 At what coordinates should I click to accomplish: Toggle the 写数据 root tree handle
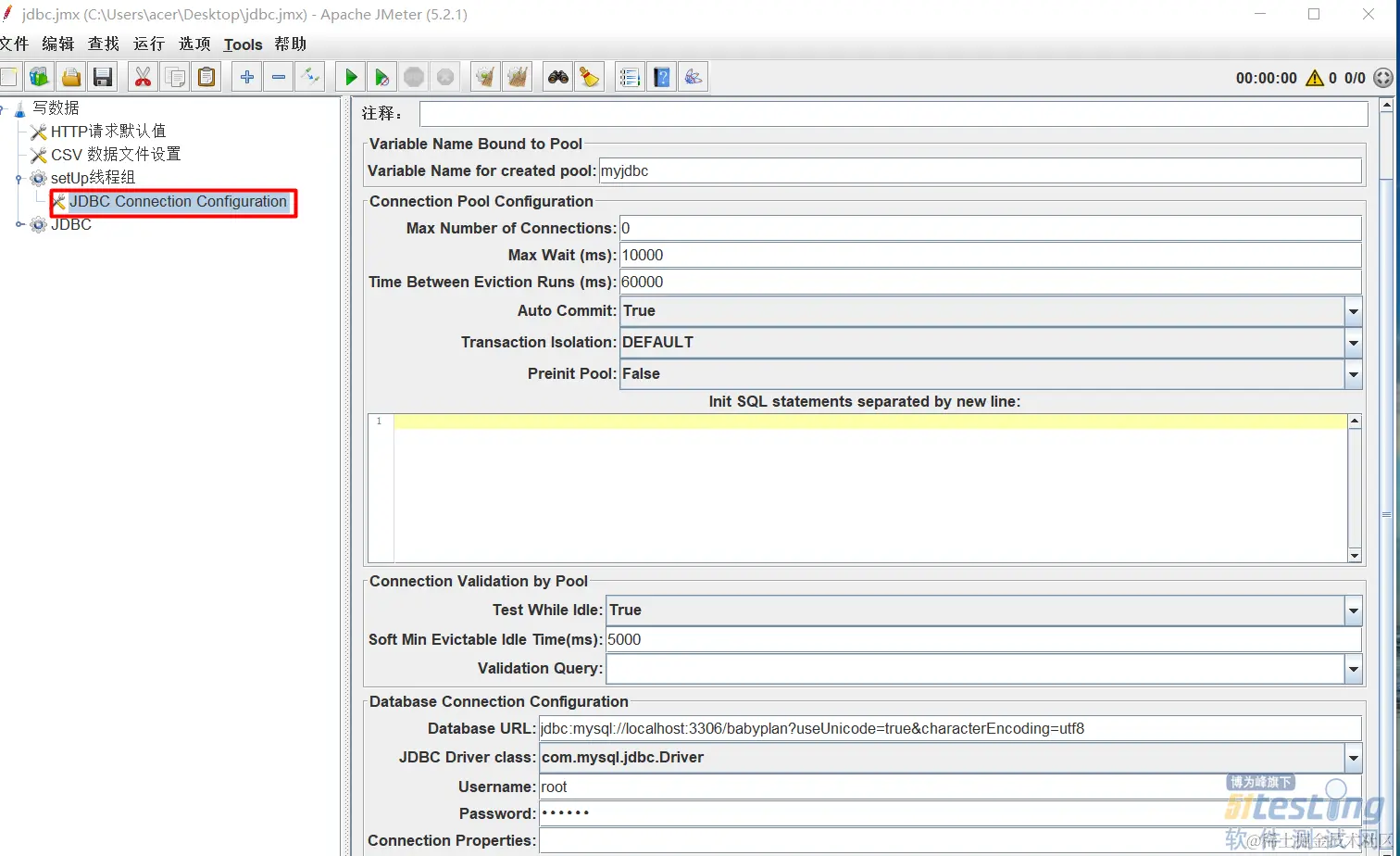[3, 108]
